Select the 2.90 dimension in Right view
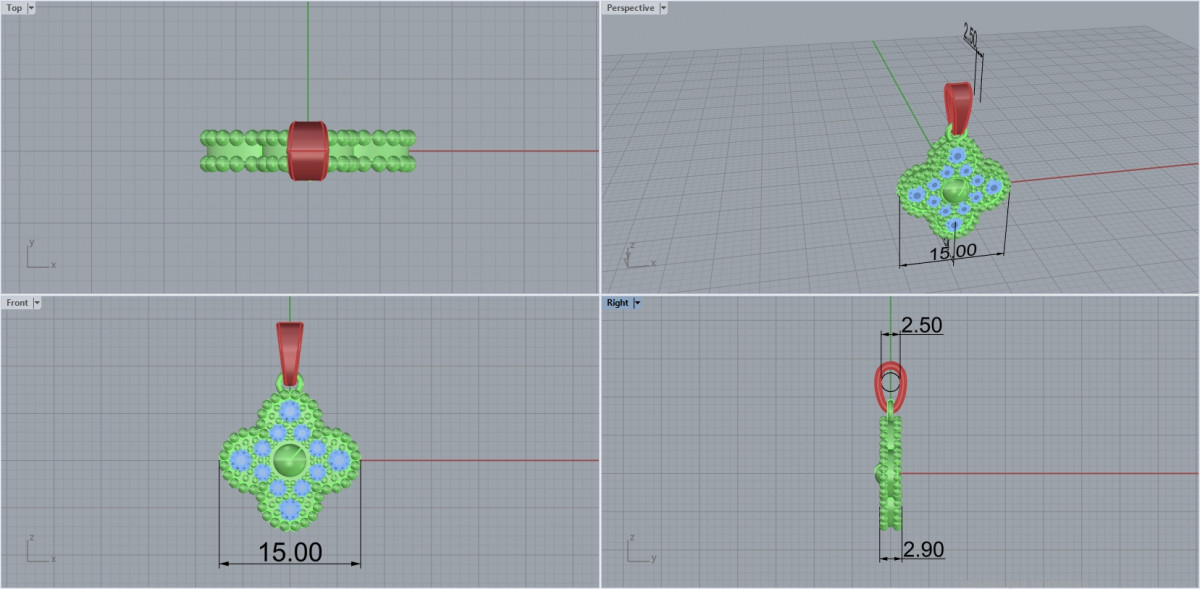This screenshot has height=589, width=1200. coord(923,549)
